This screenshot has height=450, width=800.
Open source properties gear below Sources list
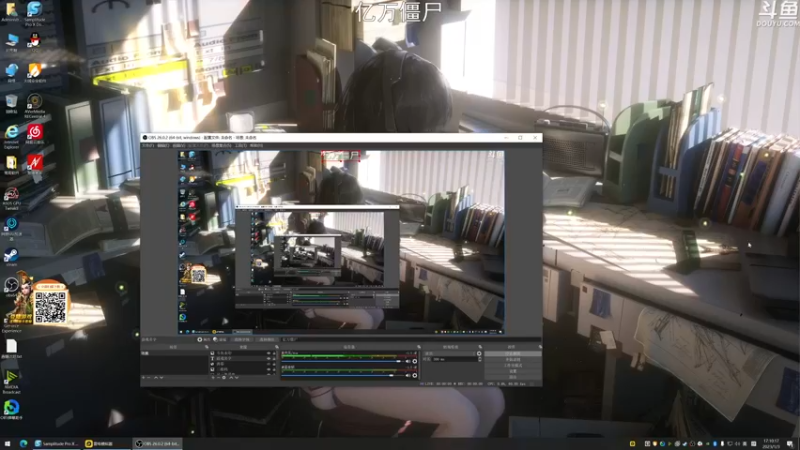click(x=224, y=378)
